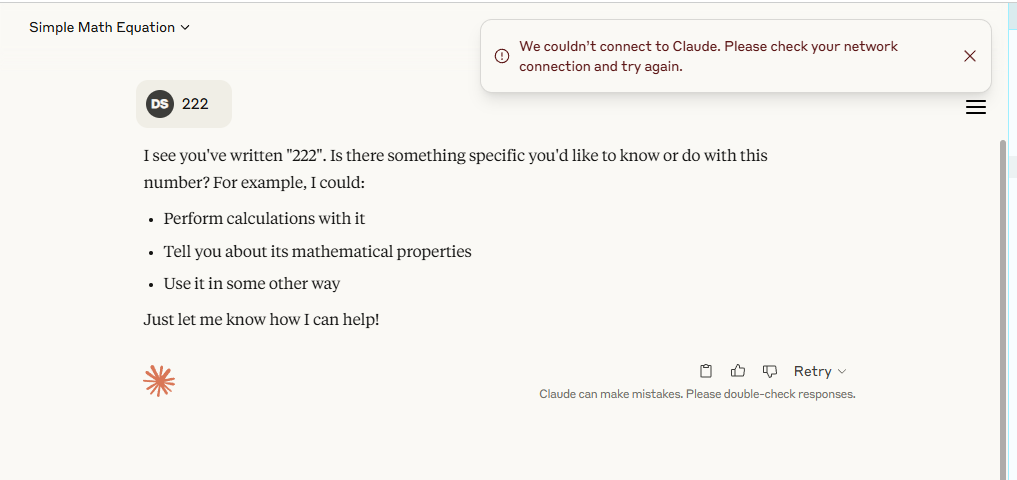Expand the chevron next to Retry
This screenshot has height=480, width=1017.
coord(842,372)
